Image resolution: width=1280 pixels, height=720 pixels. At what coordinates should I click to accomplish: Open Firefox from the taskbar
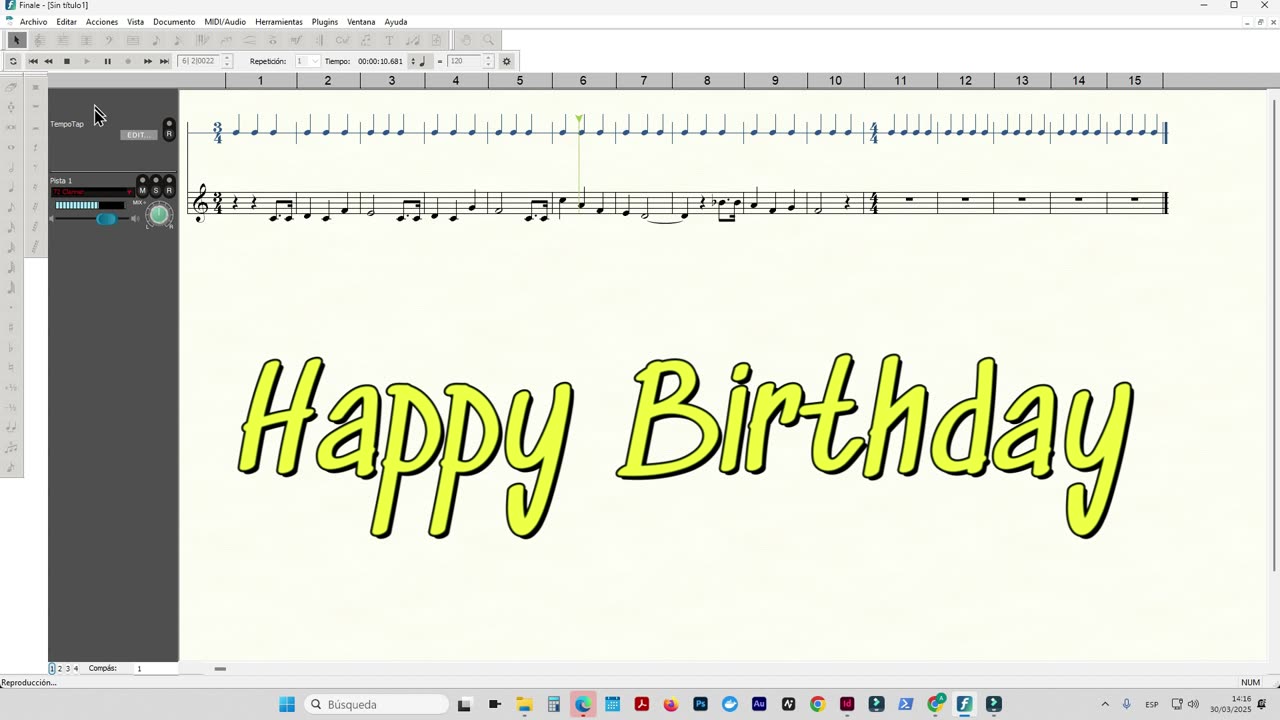(x=671, y=704)
